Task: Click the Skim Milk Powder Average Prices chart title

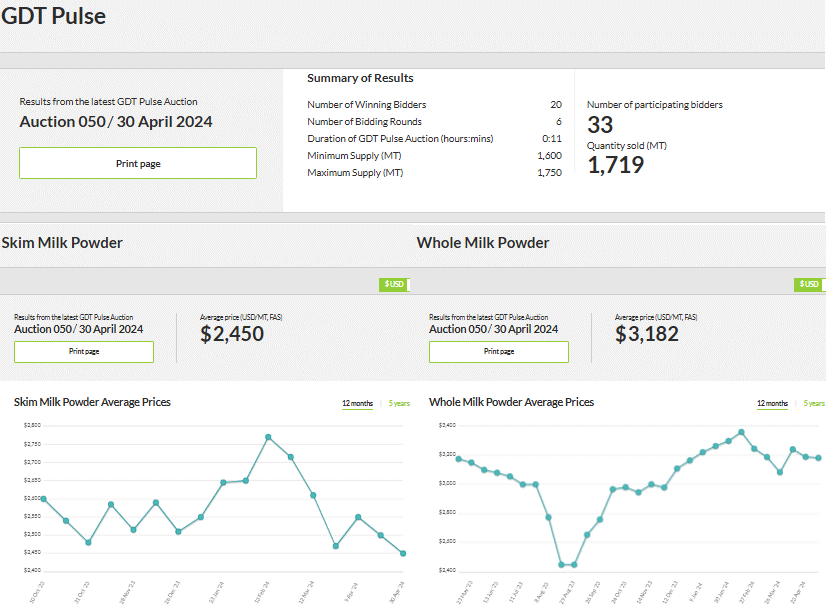Action: 92,402
